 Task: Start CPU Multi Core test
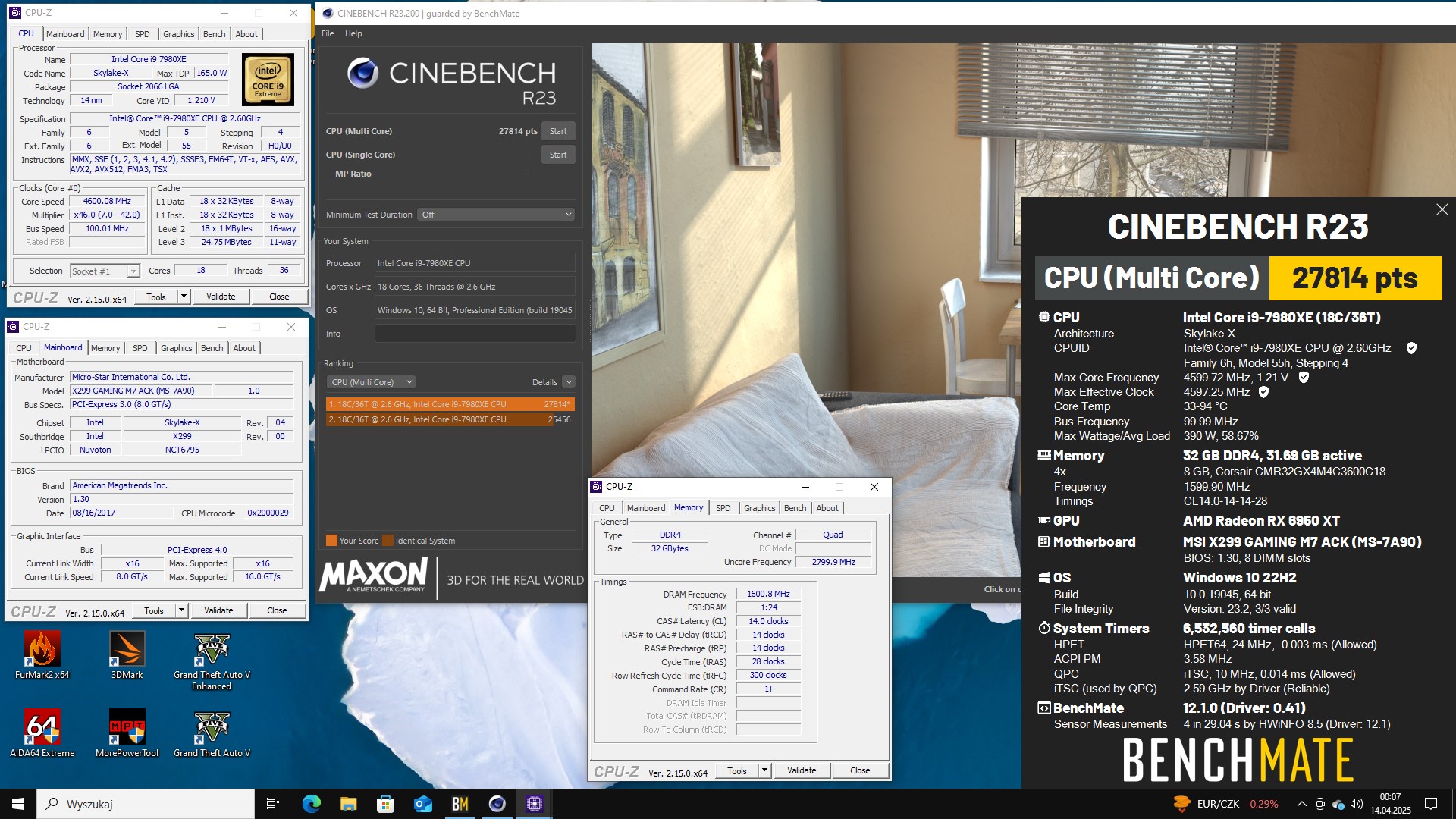coord(558,131)
